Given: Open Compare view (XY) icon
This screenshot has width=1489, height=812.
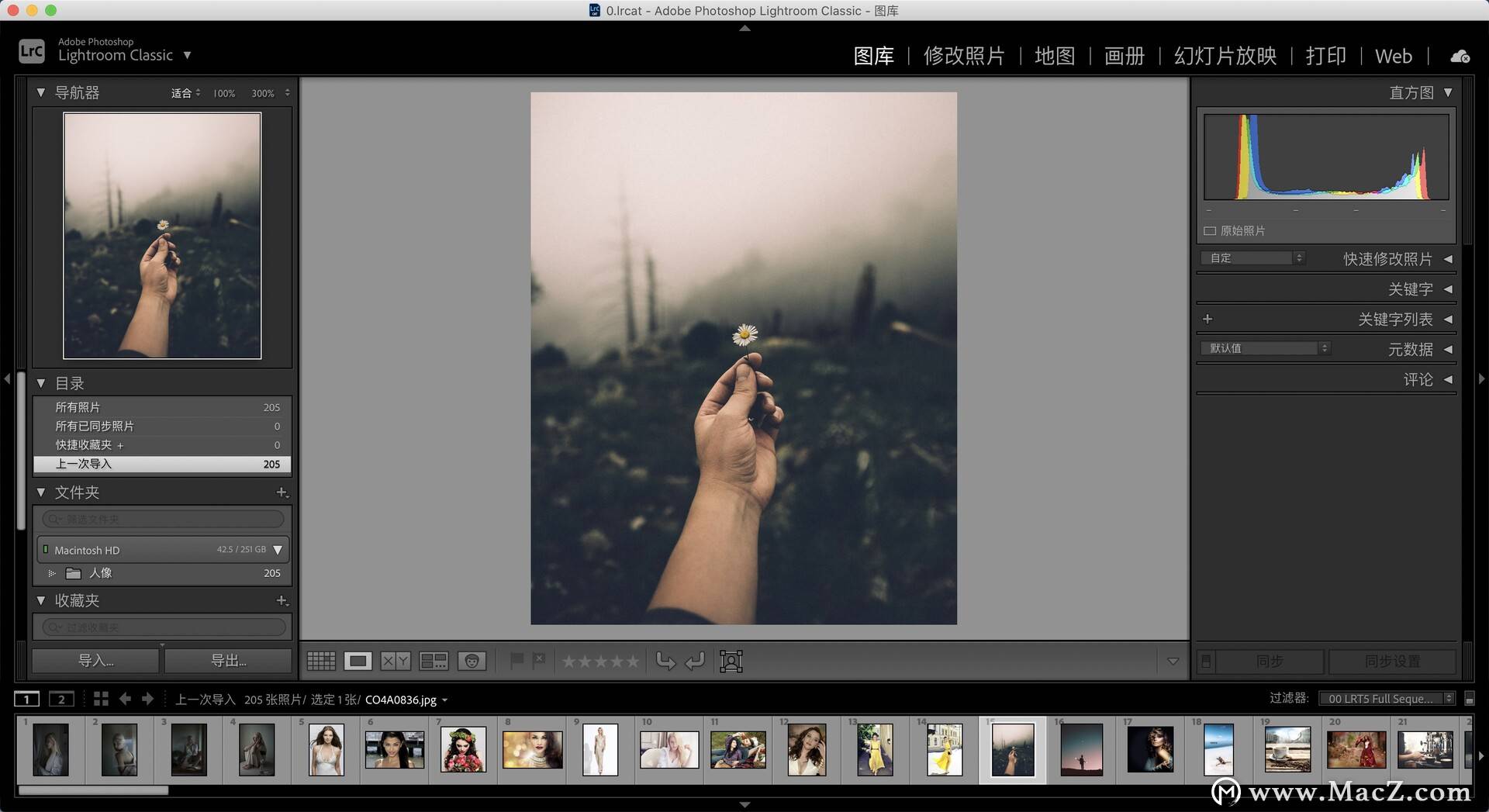Looking at the screenshot, I should [396, 661].
